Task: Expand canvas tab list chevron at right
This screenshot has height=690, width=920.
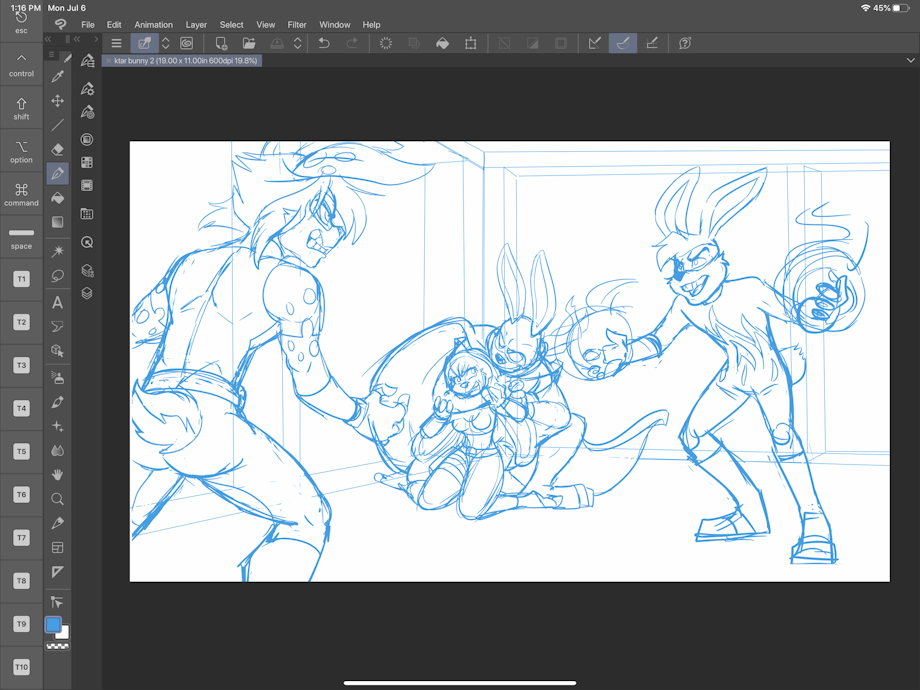Action: coord(911,60)
